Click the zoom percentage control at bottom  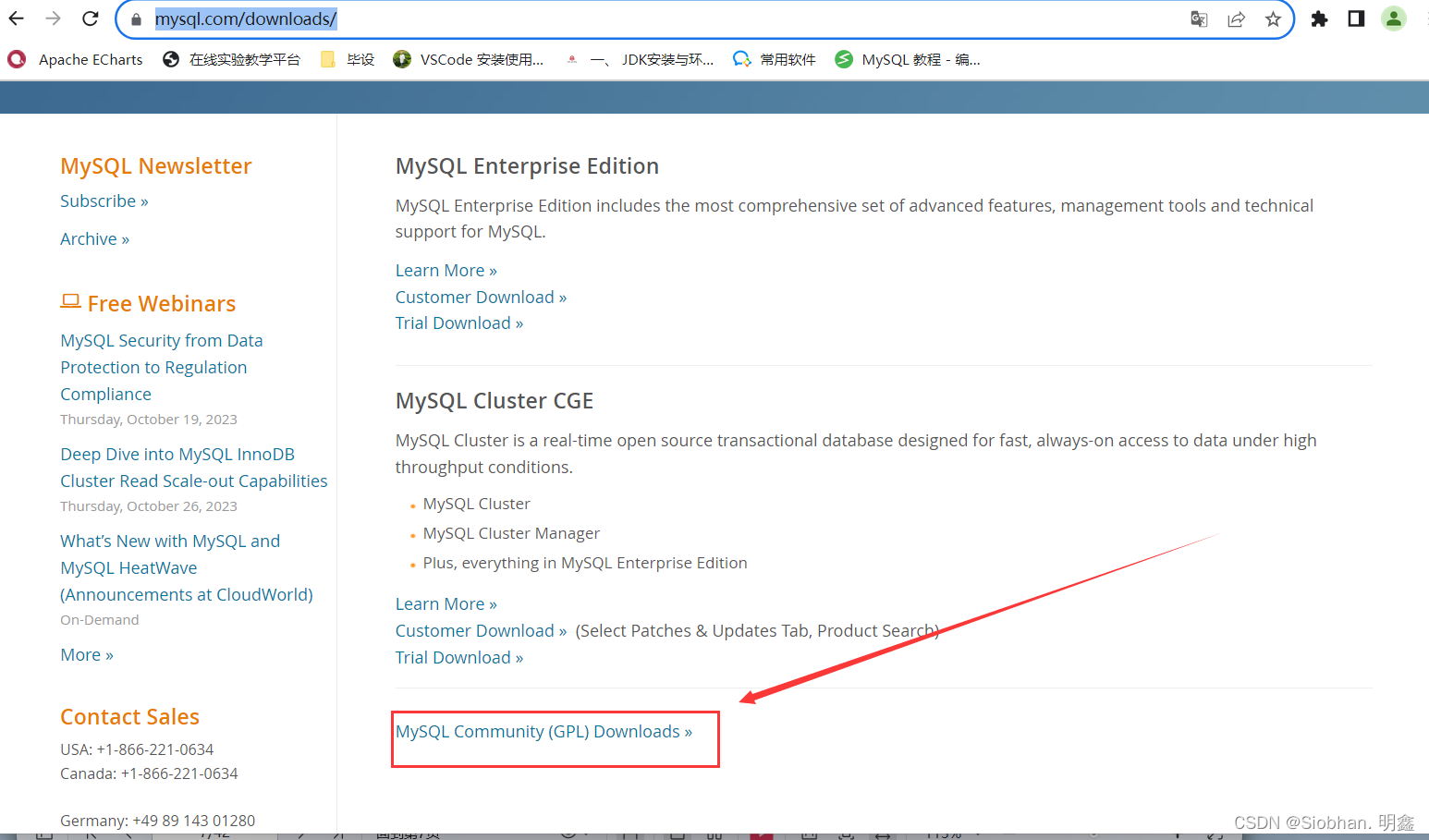pyautogui.click(x=945, y=834)
